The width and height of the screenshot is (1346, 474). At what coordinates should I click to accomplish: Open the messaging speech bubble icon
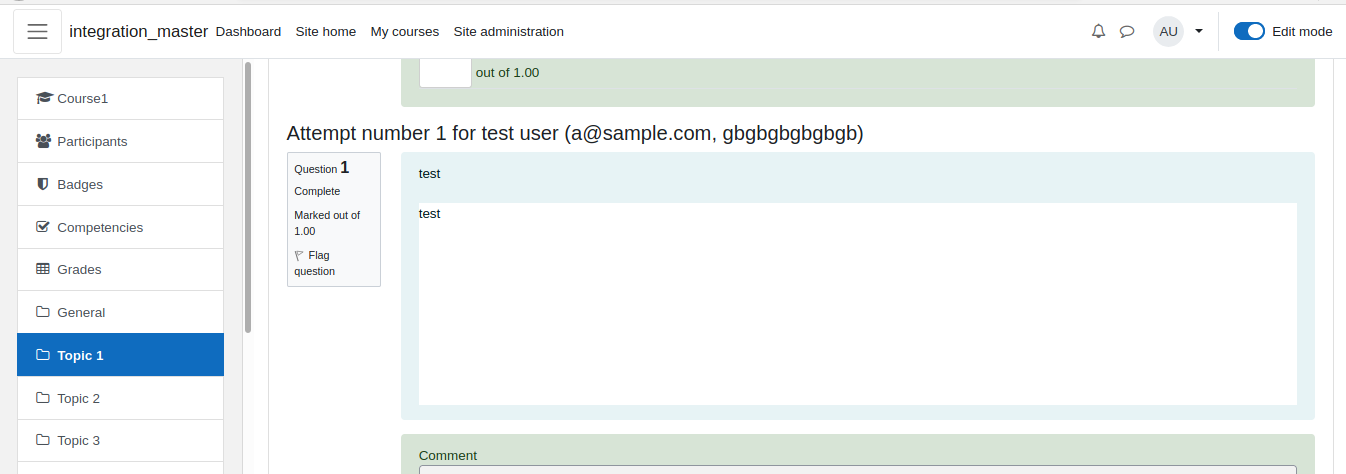click(x=1127, y=31)
